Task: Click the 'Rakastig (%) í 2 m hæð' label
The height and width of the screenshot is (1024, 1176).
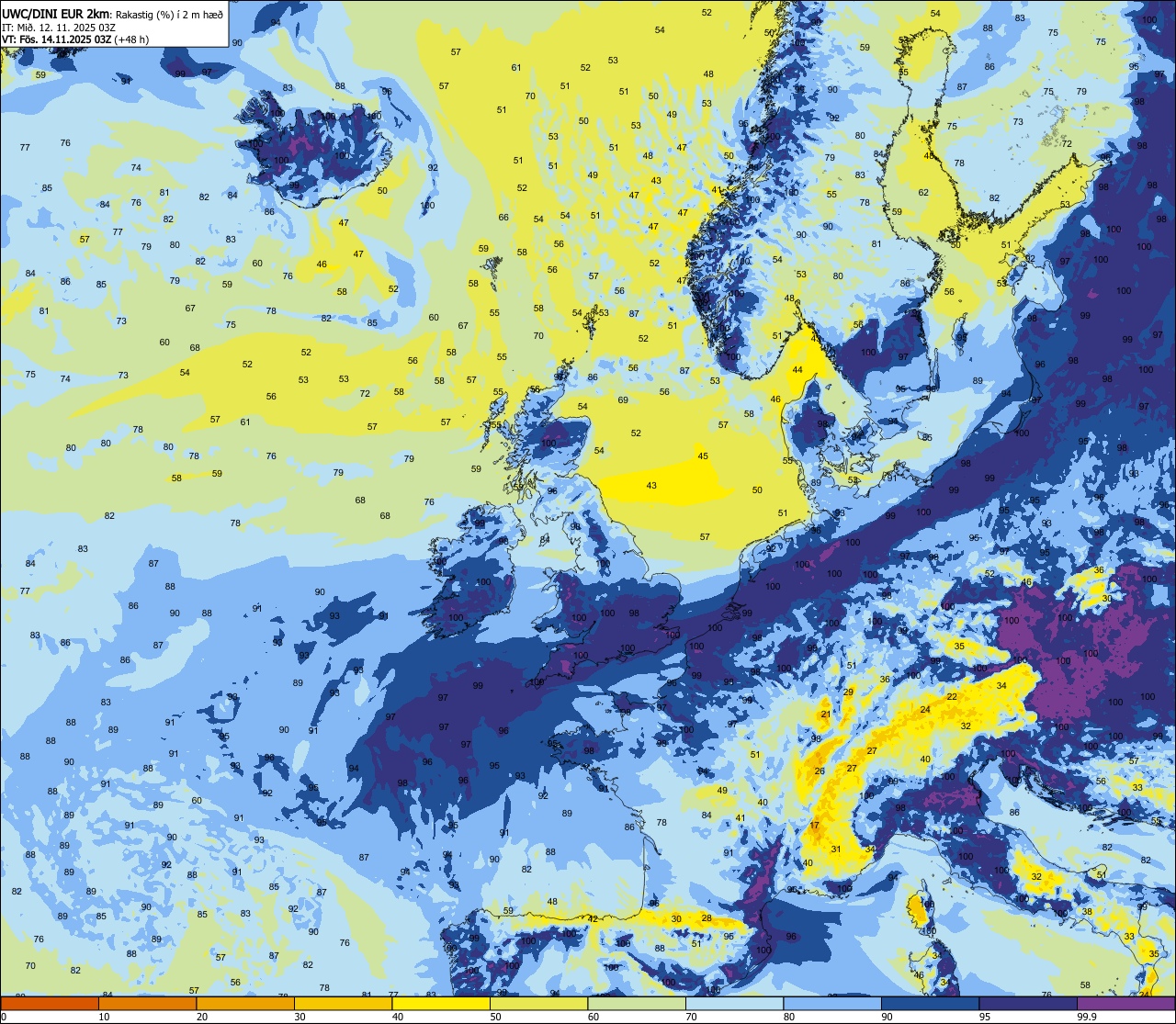Action: (x=169, y=14)
